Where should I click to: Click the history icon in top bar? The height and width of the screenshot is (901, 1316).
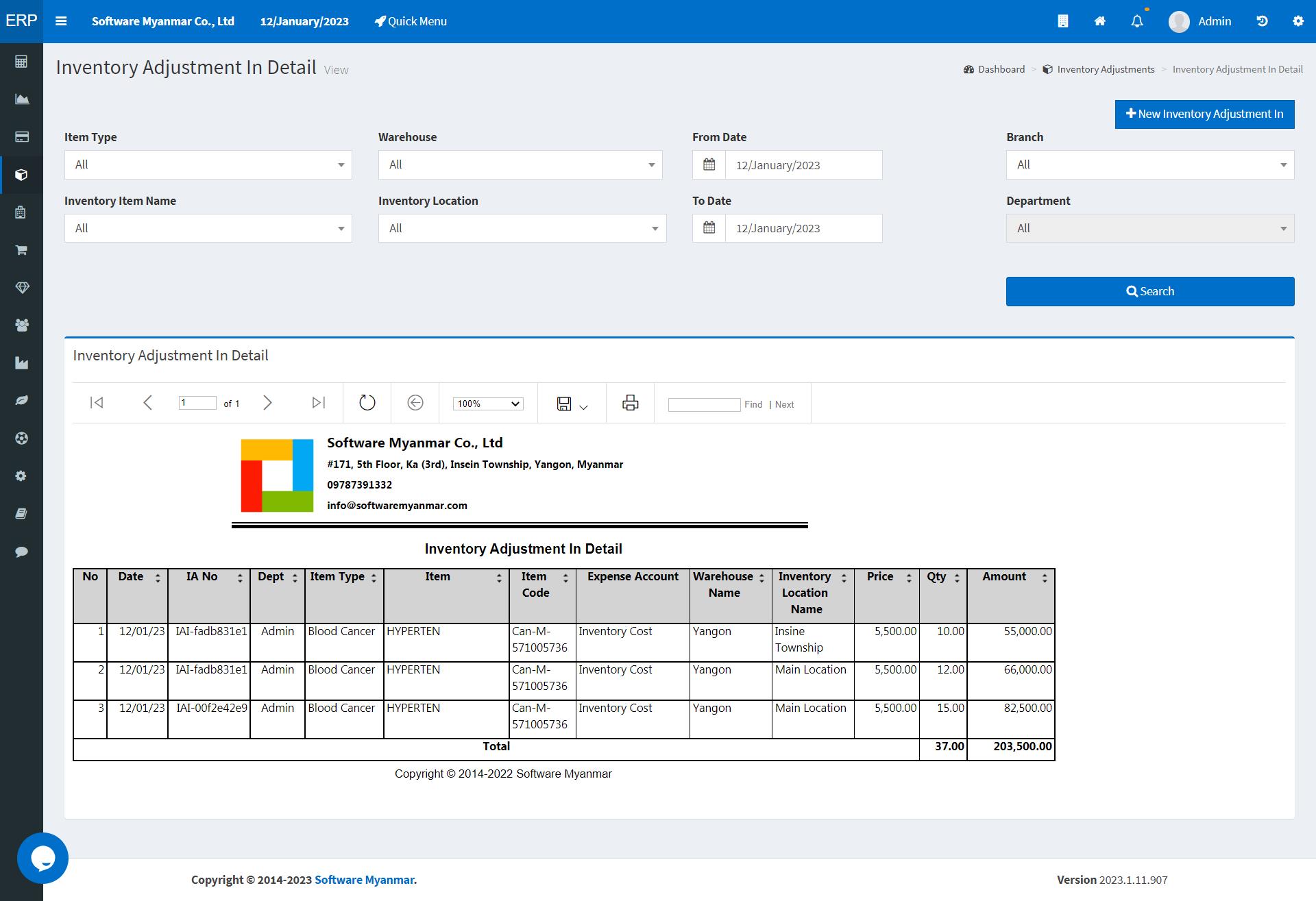pos(1262,21)
